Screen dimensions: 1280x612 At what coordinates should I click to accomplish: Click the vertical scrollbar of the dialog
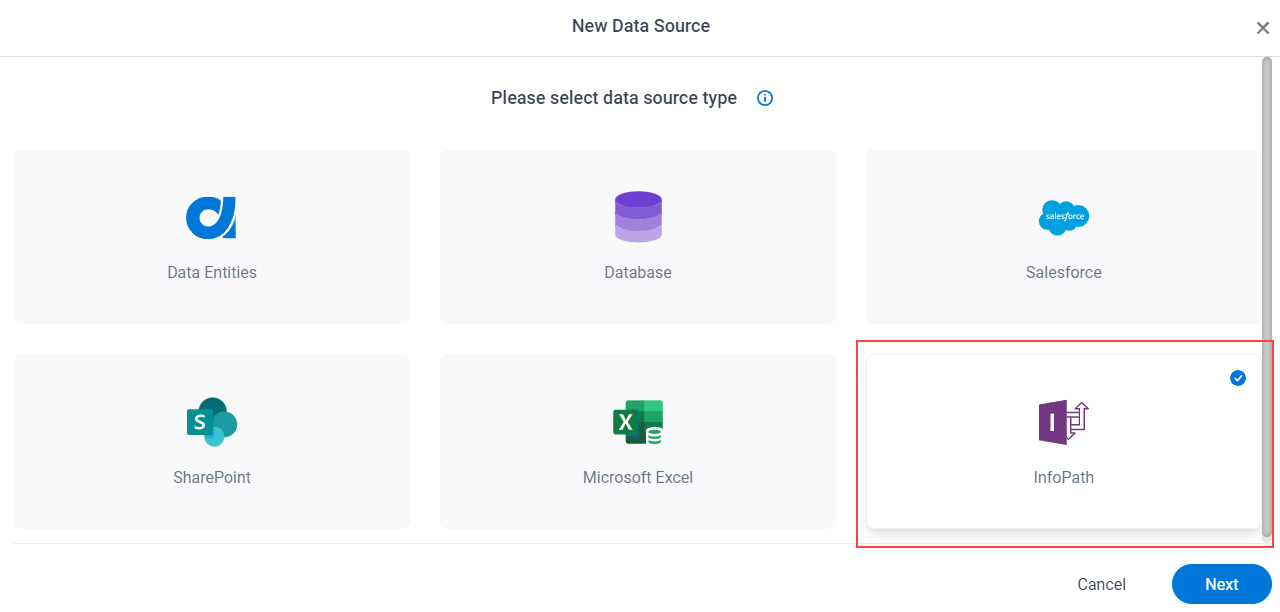(1267, 297)
